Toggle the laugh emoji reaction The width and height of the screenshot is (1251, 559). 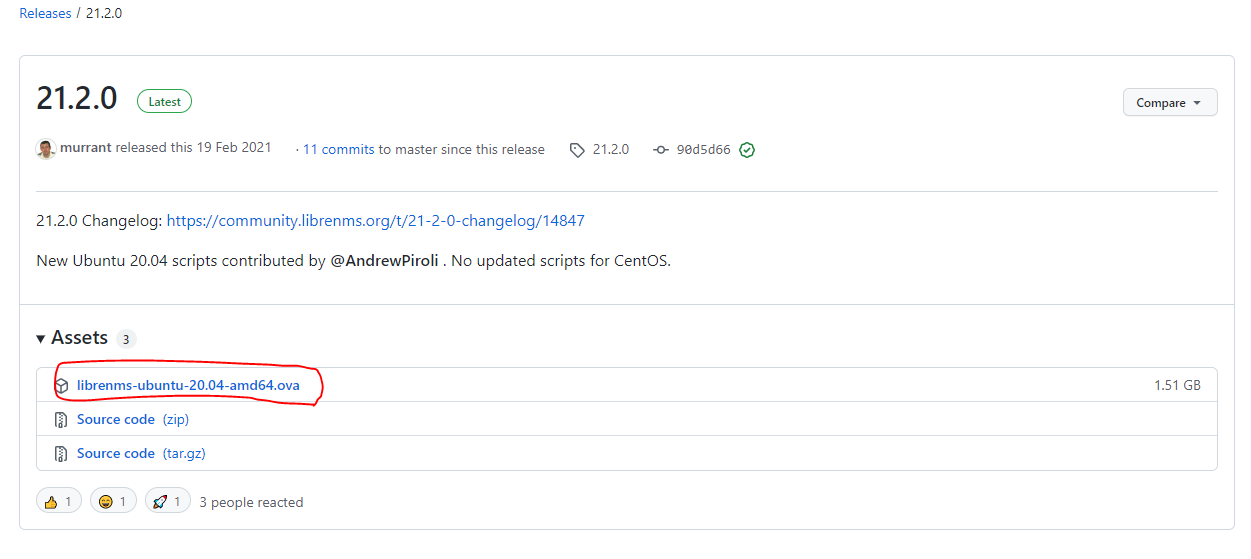pos(113,501)
